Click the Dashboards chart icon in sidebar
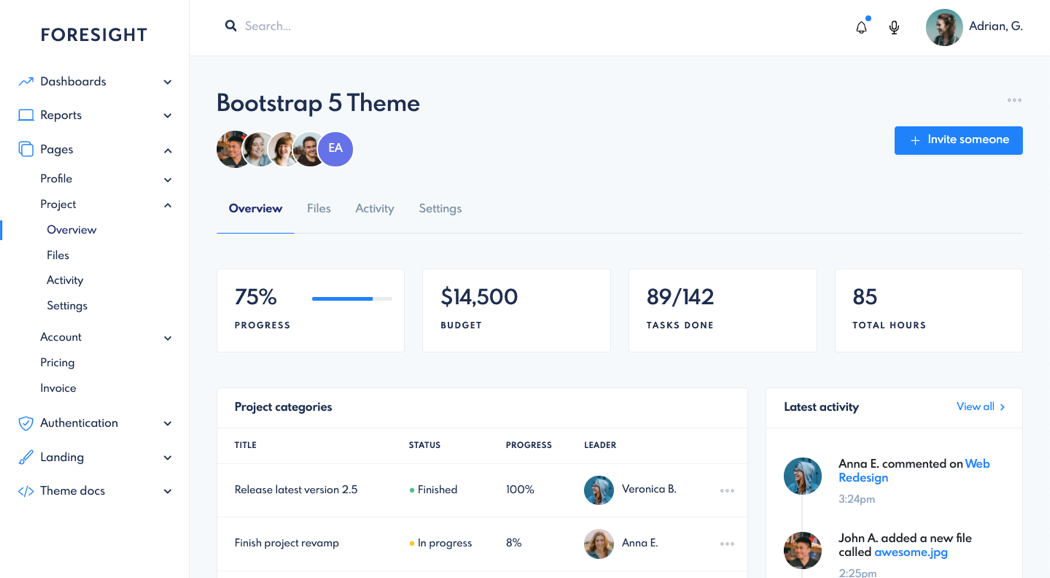 [26, 82]
